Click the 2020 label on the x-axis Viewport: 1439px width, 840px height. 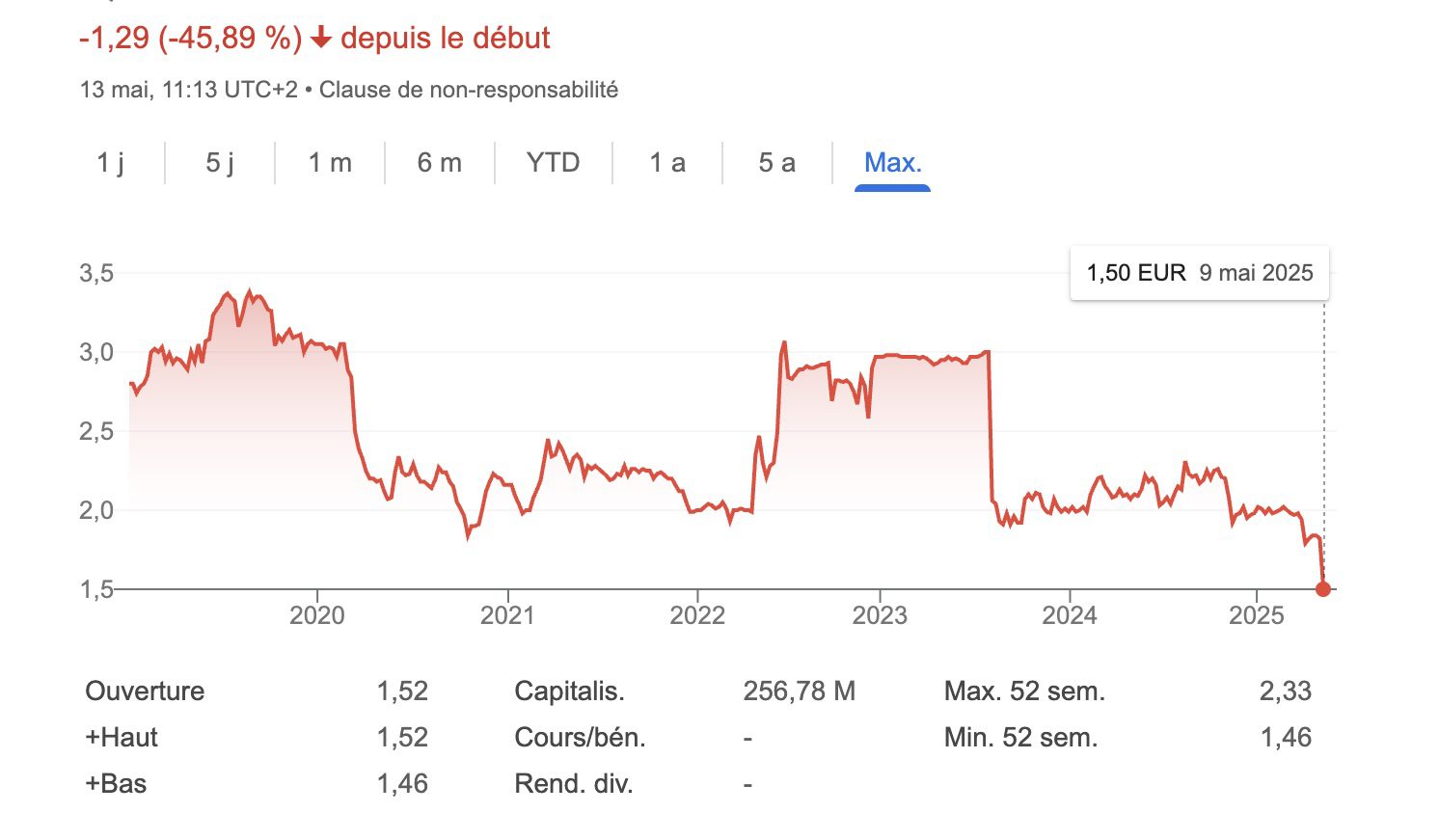point(316,615)
